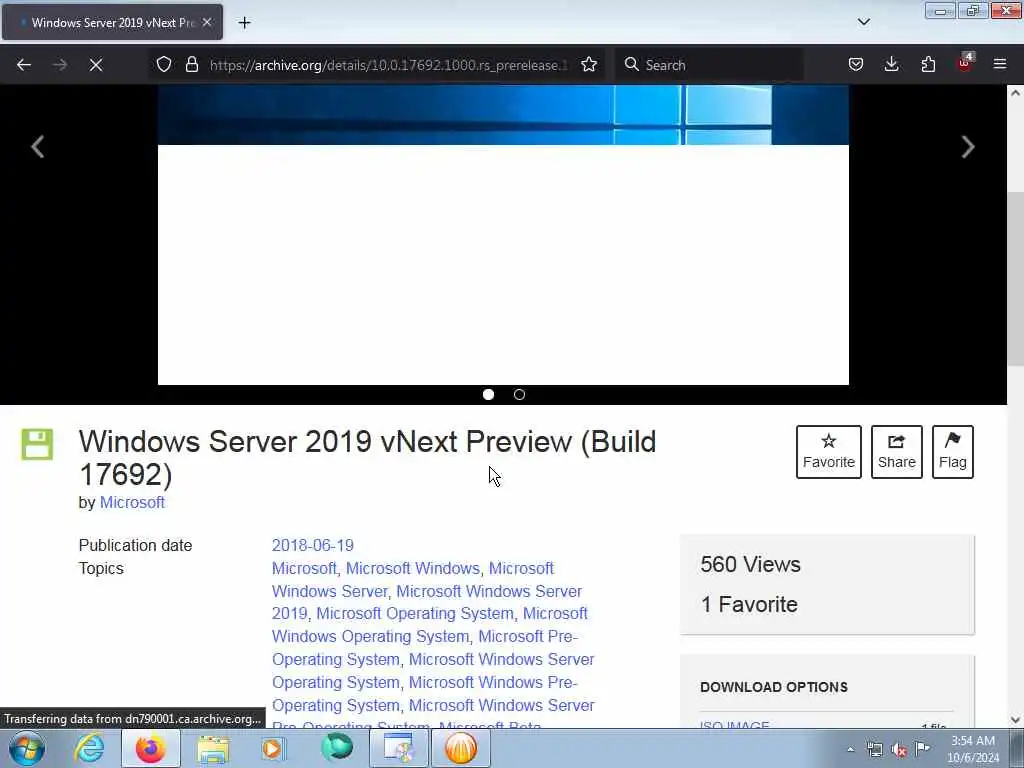Select first carousel dot
The height and width of the screenshot is (768, 1024).
tap(488, 394)
